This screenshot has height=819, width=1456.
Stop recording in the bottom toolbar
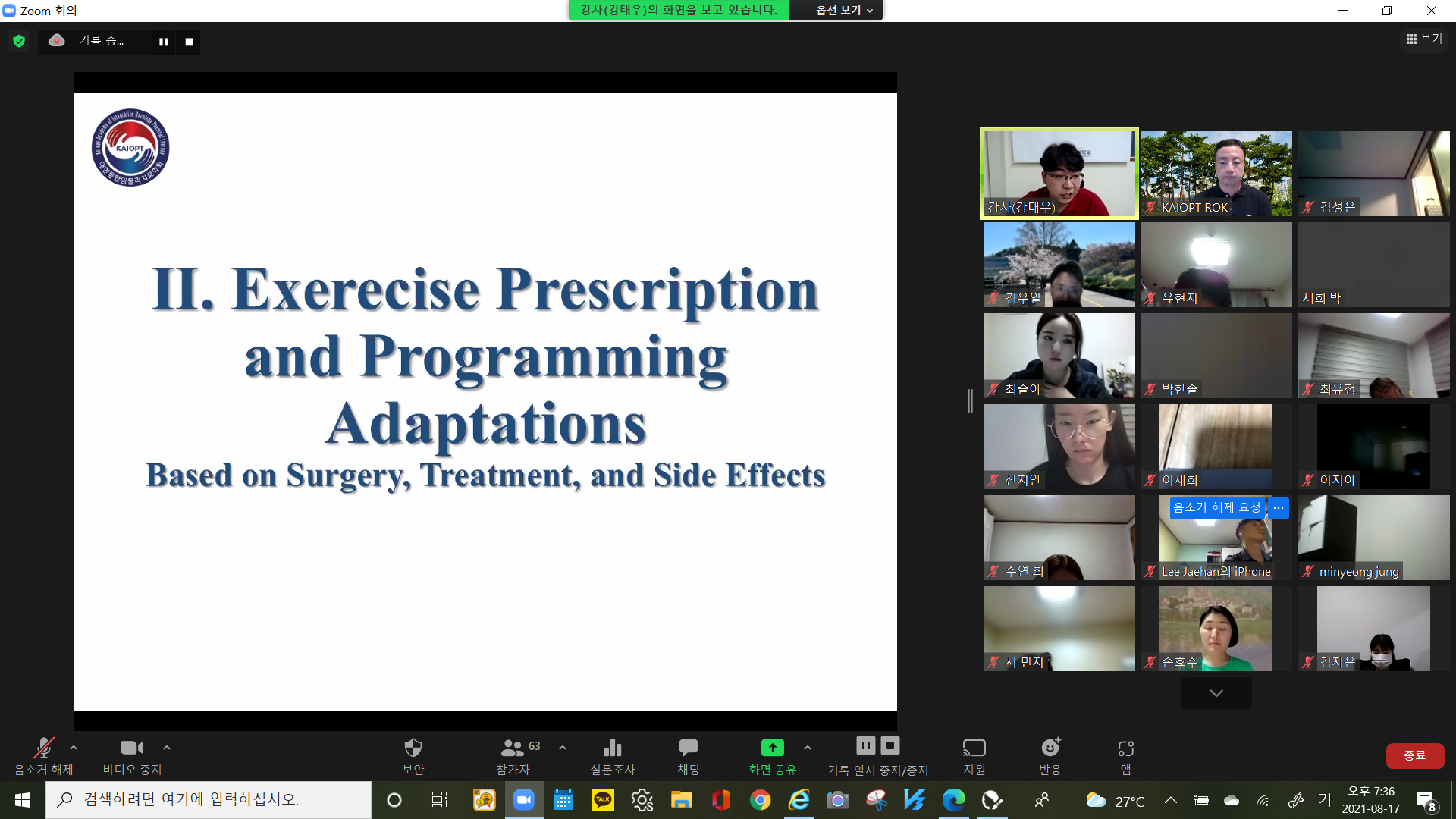pos(890,745)
